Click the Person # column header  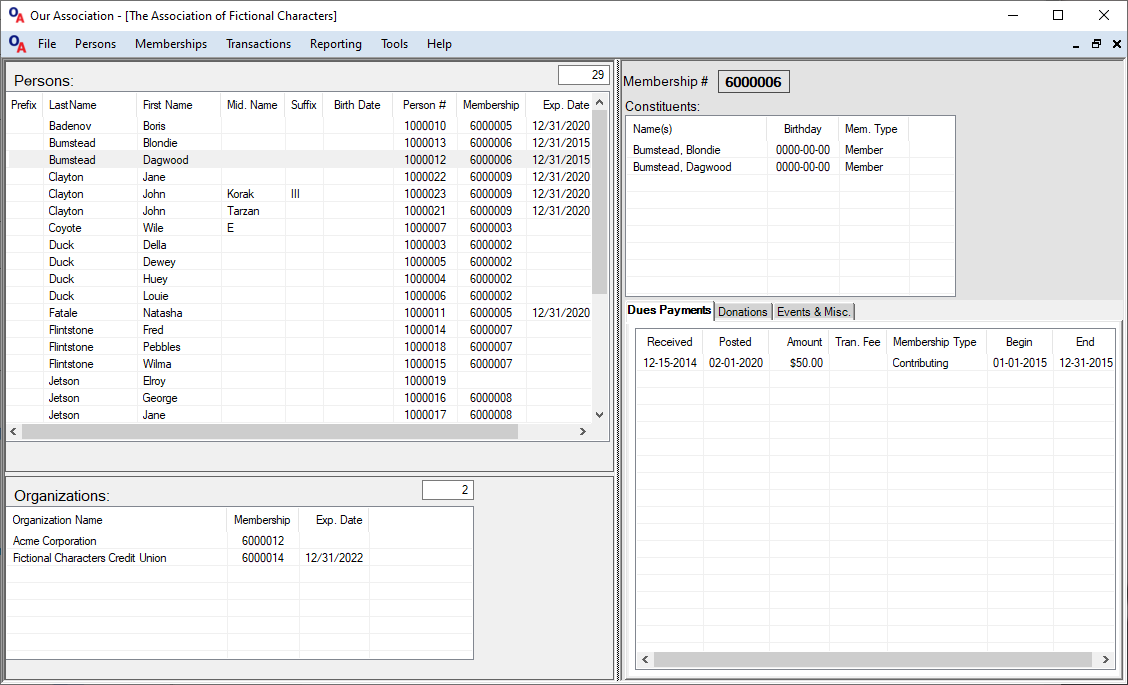[x=424, y=105]
